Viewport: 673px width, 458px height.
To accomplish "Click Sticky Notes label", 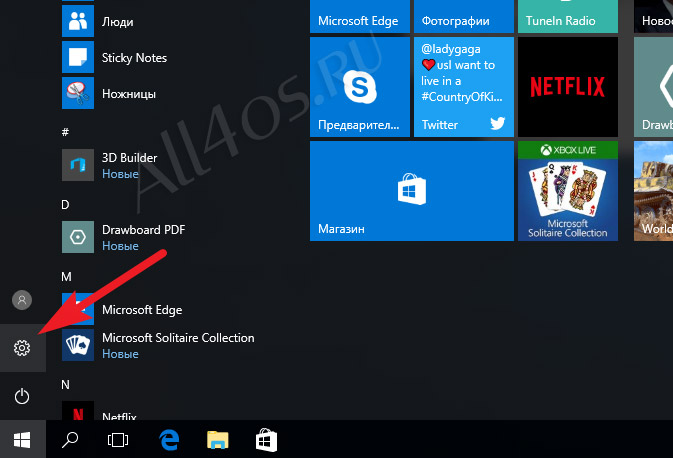I will point(134,58).
